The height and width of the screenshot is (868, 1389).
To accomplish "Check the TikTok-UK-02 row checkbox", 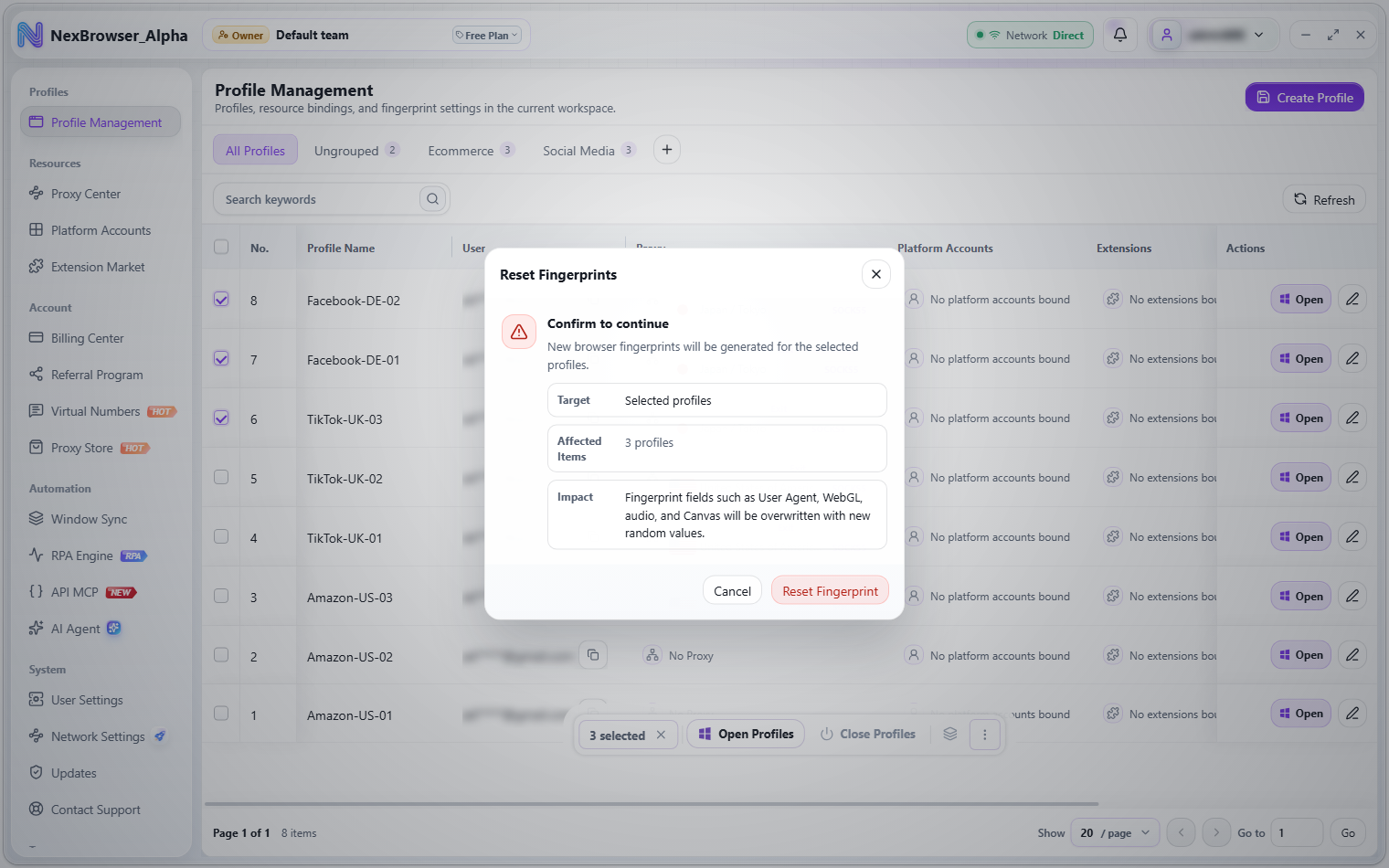I will (221, 477).
